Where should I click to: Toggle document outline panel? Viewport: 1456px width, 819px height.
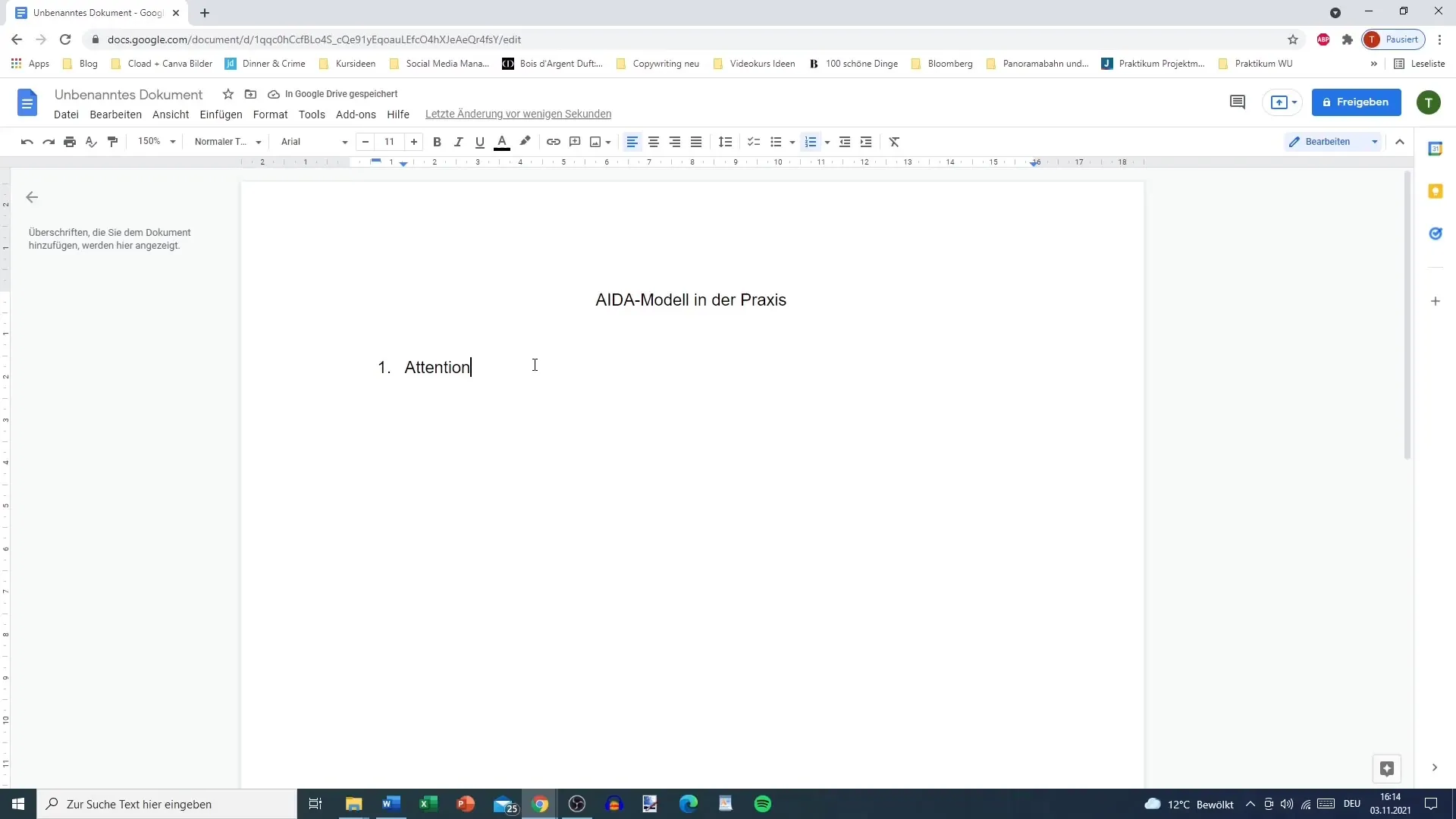coord(31,197)
